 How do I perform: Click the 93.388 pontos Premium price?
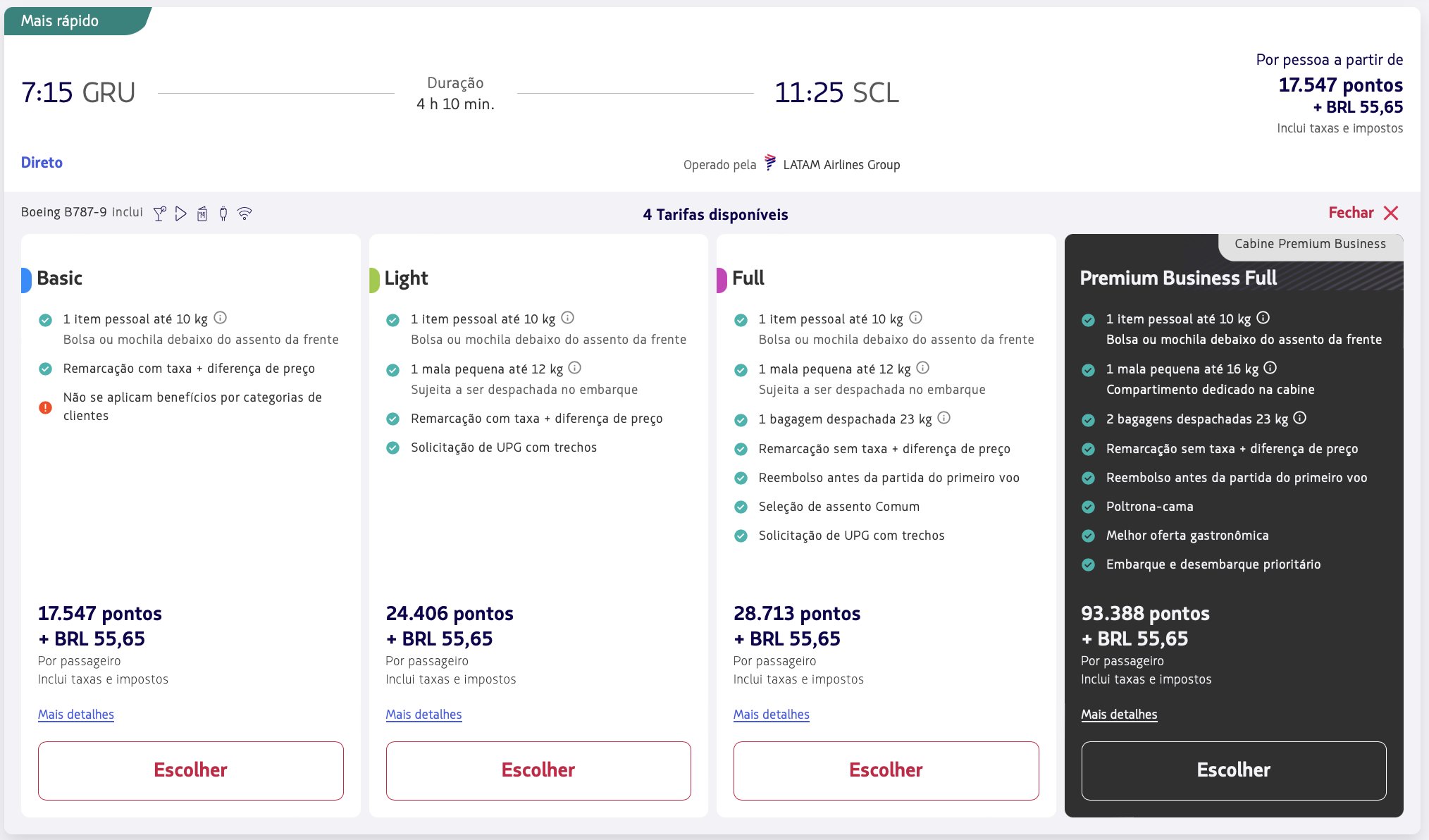tap(1145, 614)
